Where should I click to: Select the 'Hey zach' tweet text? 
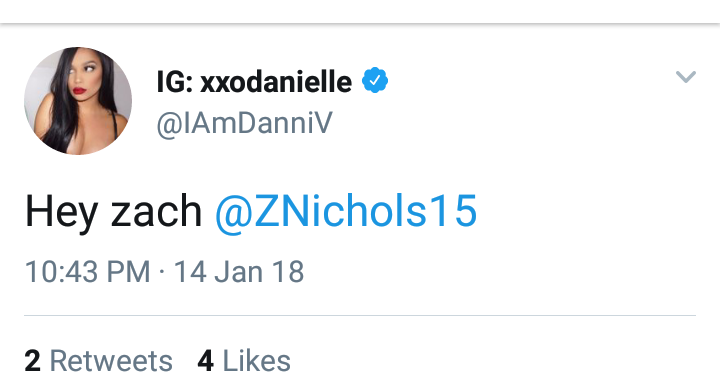[113, 212]
